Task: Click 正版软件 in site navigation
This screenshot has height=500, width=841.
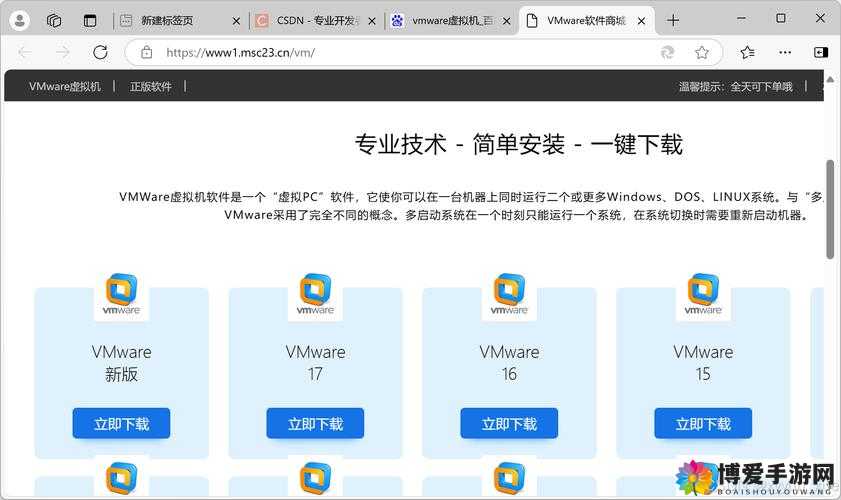Action: [x=151, y=86]
